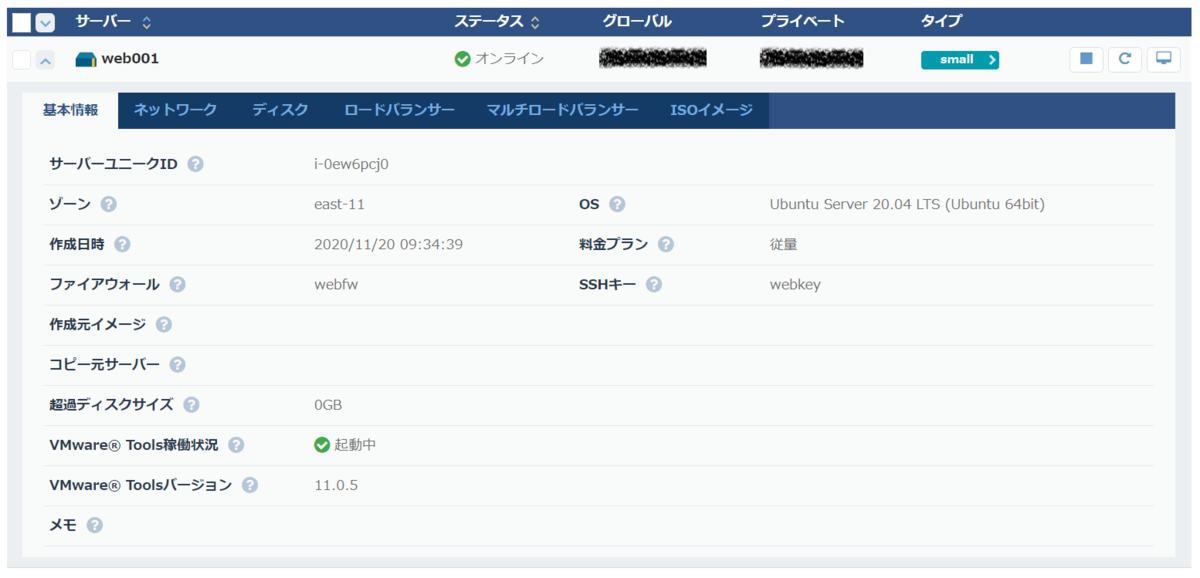The height and width of the screenshot is (578, 1200).
Task: Open help for the メモ field
Action: click(93, 525)
